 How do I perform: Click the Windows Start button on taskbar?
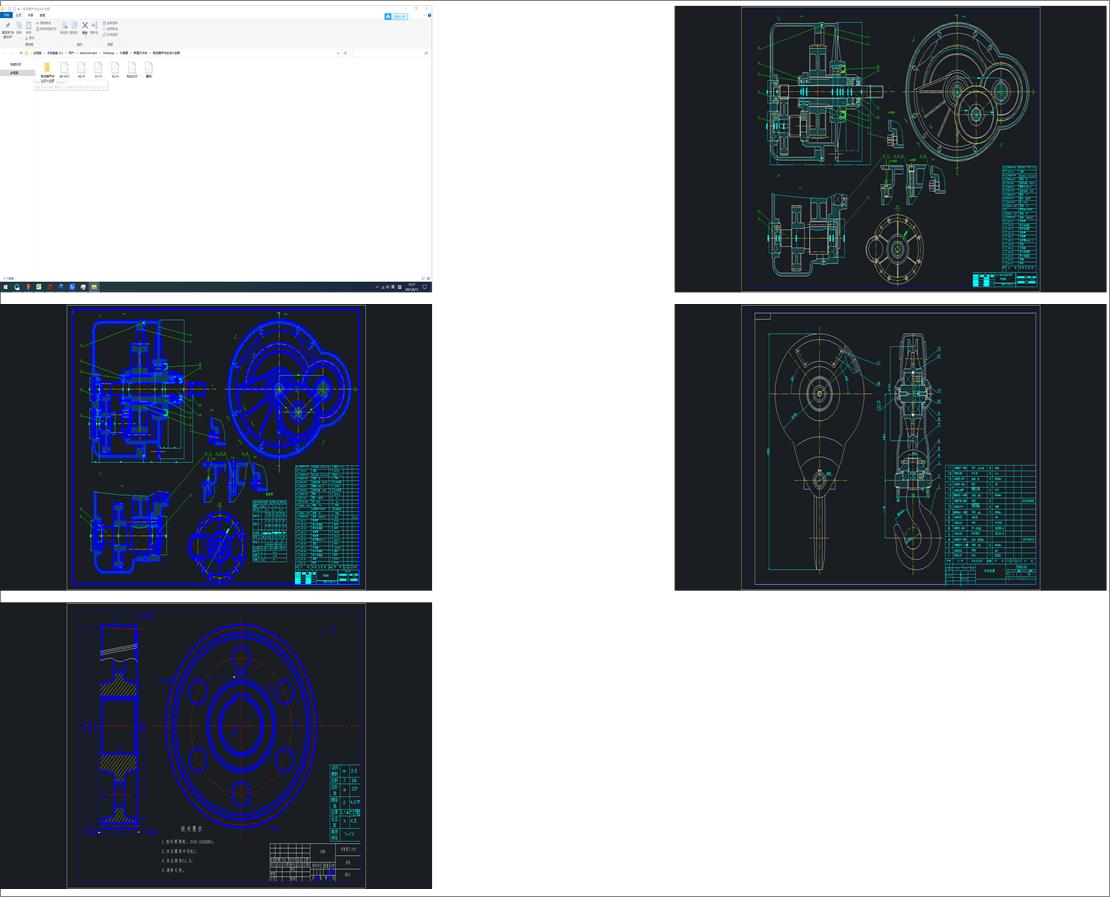point(5,287)
